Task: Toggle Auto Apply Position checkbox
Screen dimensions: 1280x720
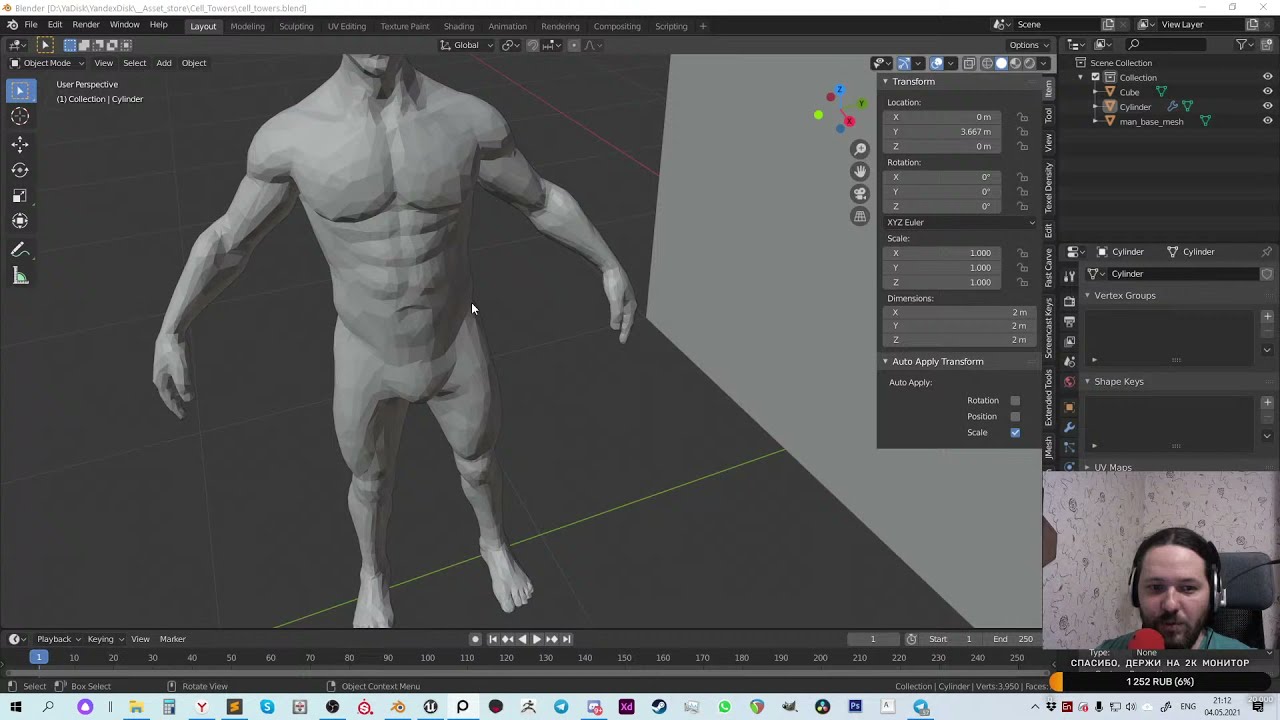Action: click(1015, 417)
